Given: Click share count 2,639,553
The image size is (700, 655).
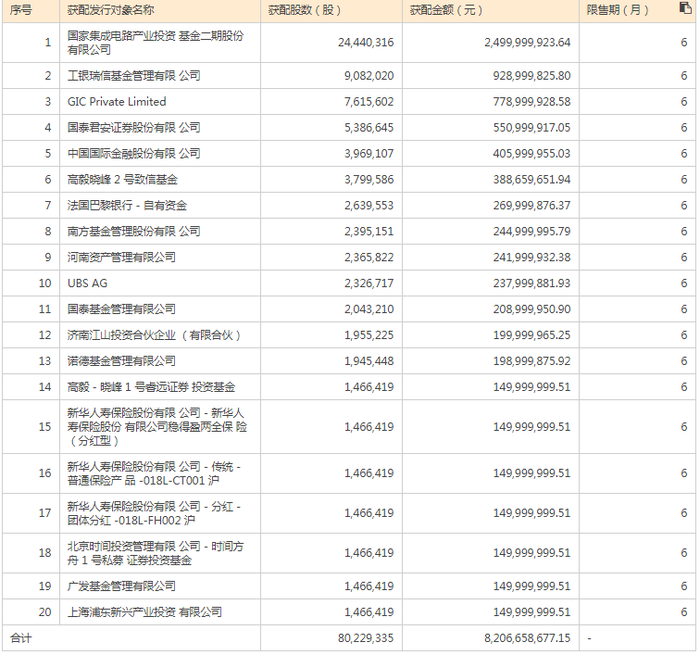Looking at the screenshot, I should pos(369,205).
